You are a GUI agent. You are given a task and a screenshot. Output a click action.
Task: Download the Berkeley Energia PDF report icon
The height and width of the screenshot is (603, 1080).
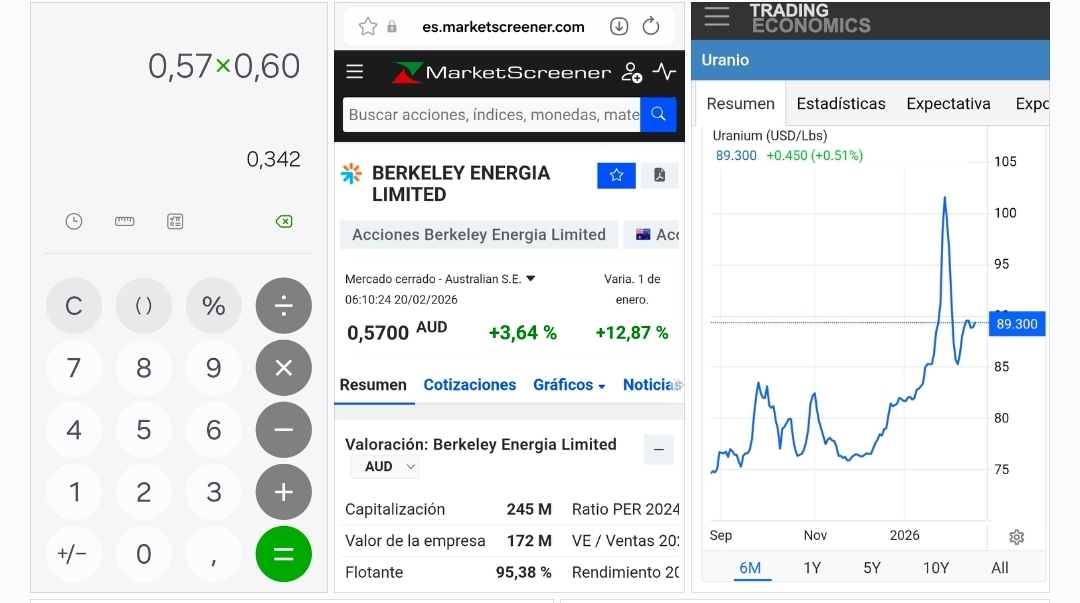click(659, 175)
